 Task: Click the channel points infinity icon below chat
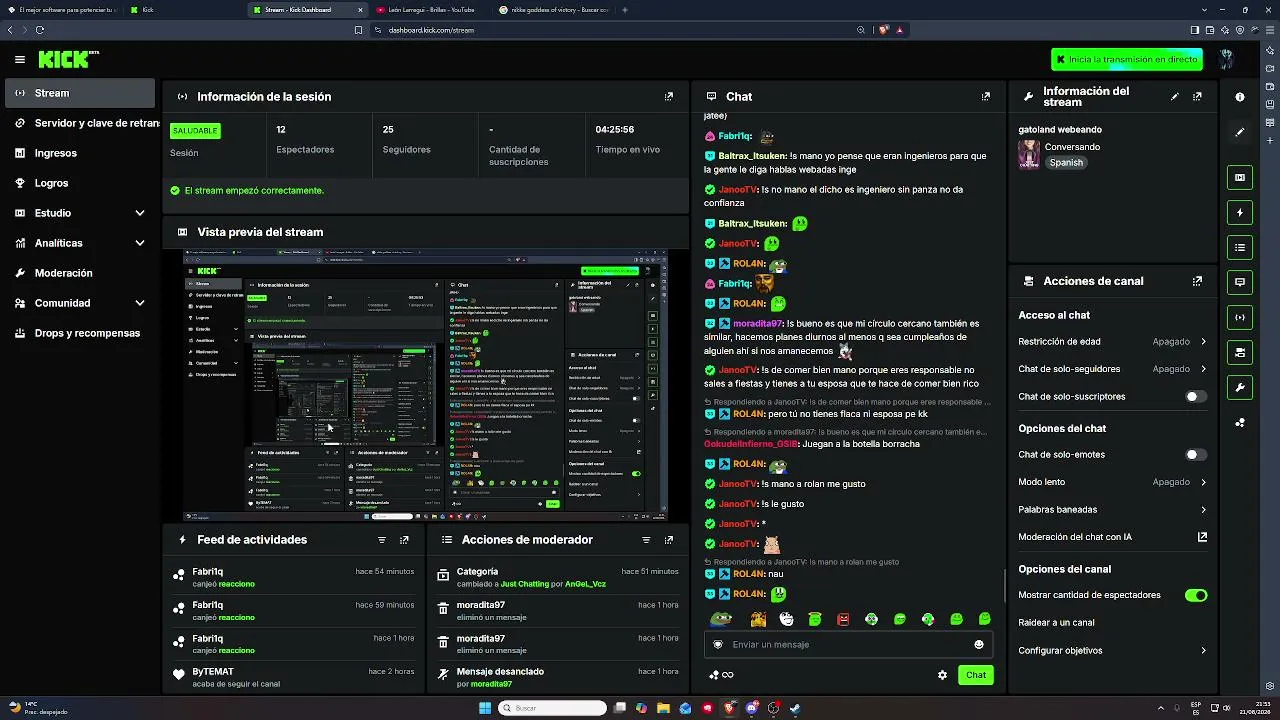pos(721,675)
